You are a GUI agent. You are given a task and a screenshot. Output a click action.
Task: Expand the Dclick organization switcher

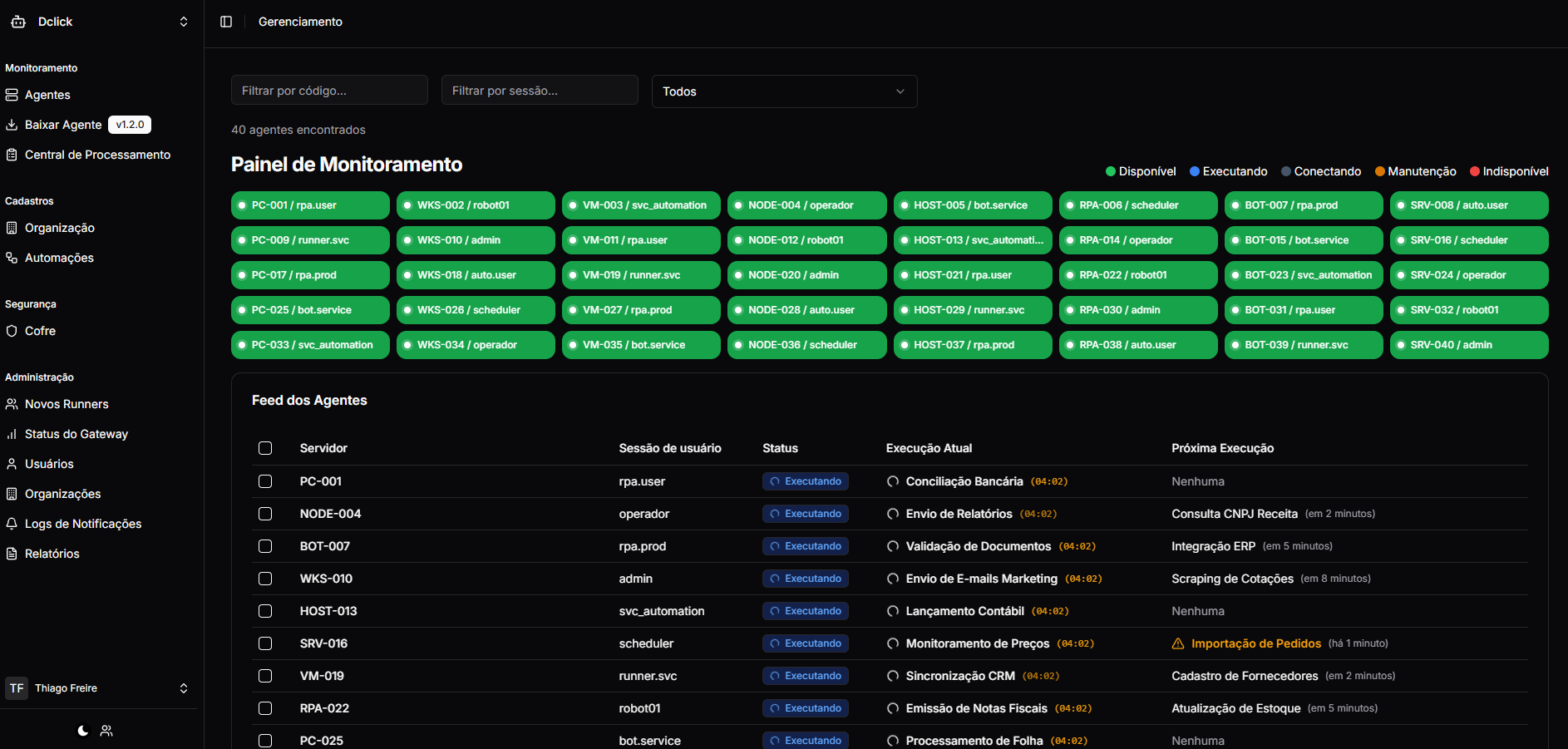pyautogui.click(x=184, y=22)
